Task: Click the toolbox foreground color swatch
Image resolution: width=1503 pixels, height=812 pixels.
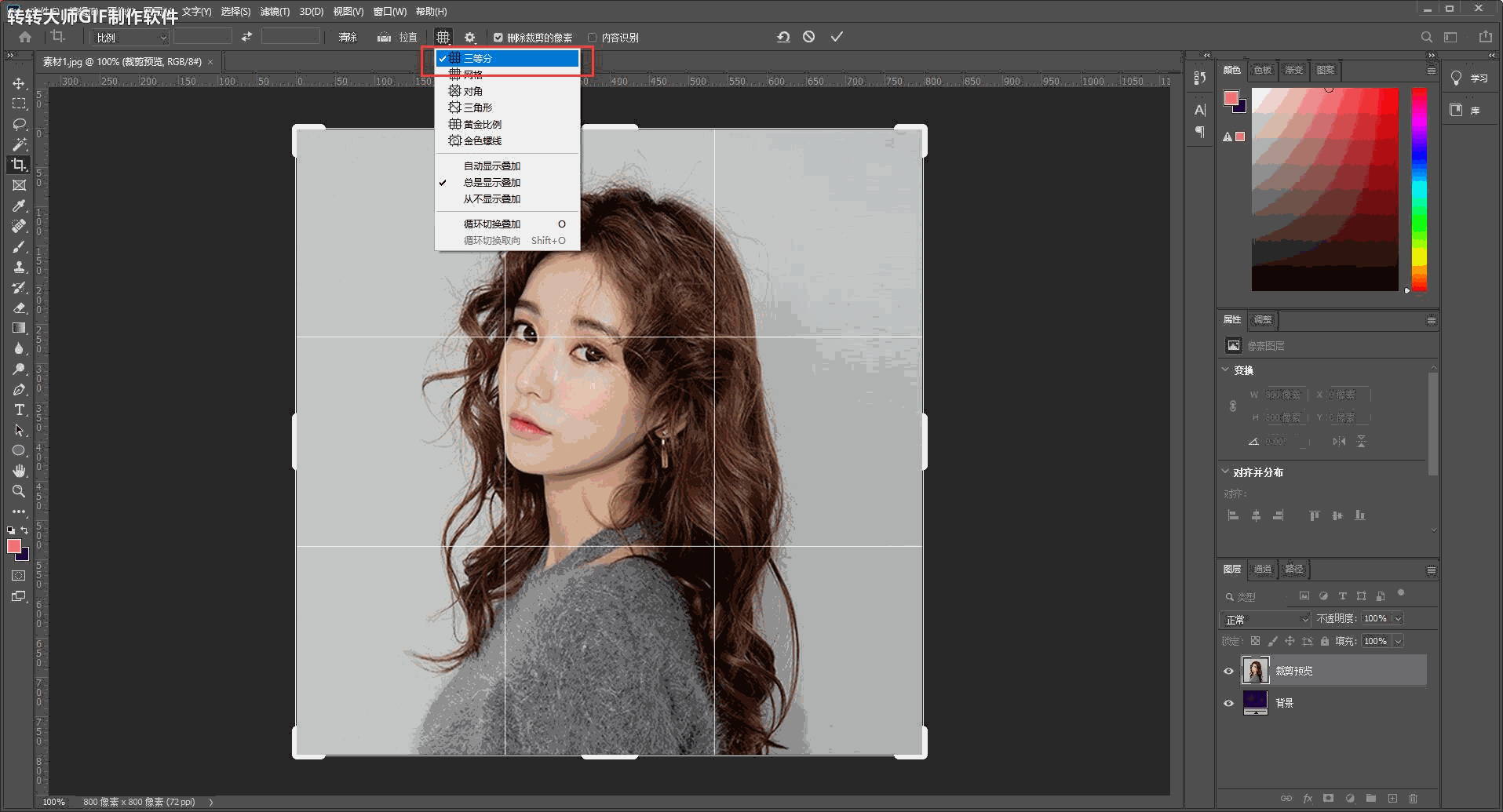Action: click(14, 546)
